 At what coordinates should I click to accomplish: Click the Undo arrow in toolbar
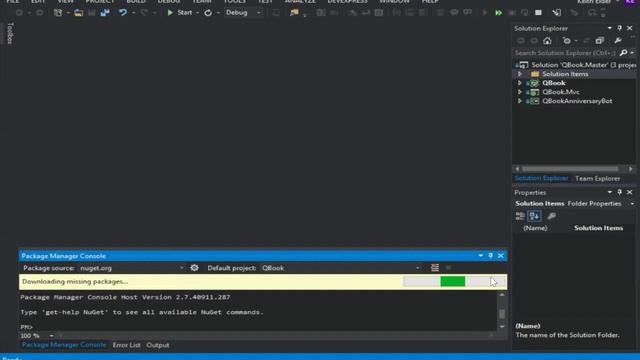122,13
